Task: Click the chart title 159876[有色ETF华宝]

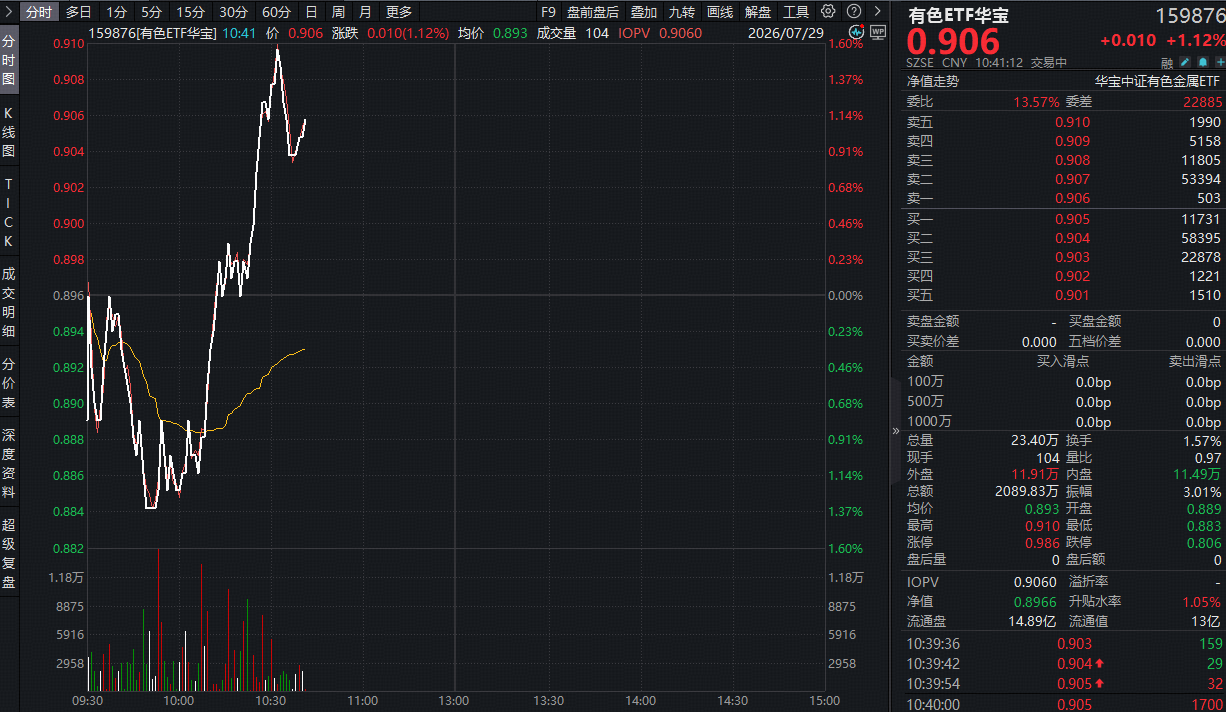Action: click(153, 33)
